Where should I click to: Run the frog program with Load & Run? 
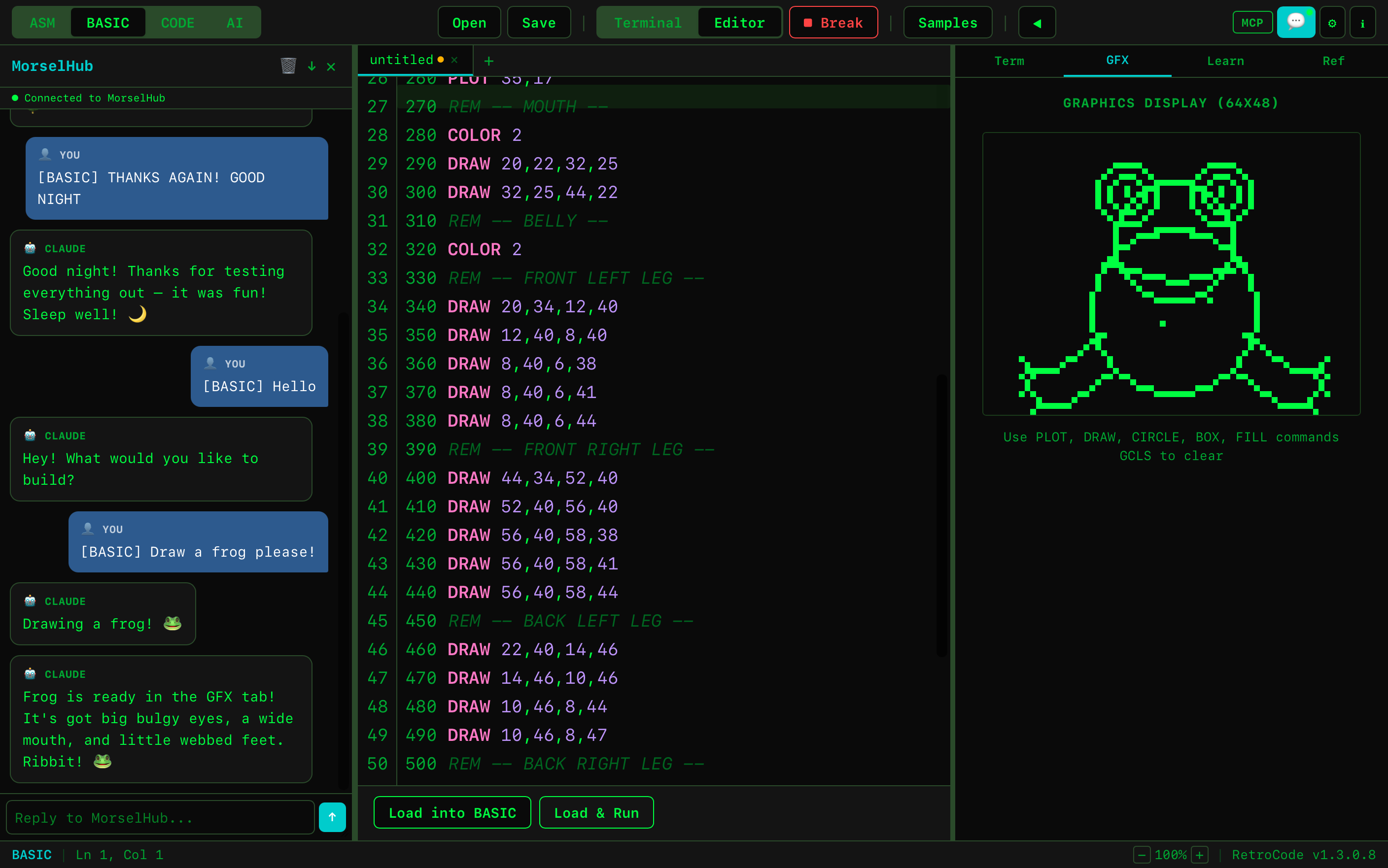pyautogui.click(x=596, y=812)
